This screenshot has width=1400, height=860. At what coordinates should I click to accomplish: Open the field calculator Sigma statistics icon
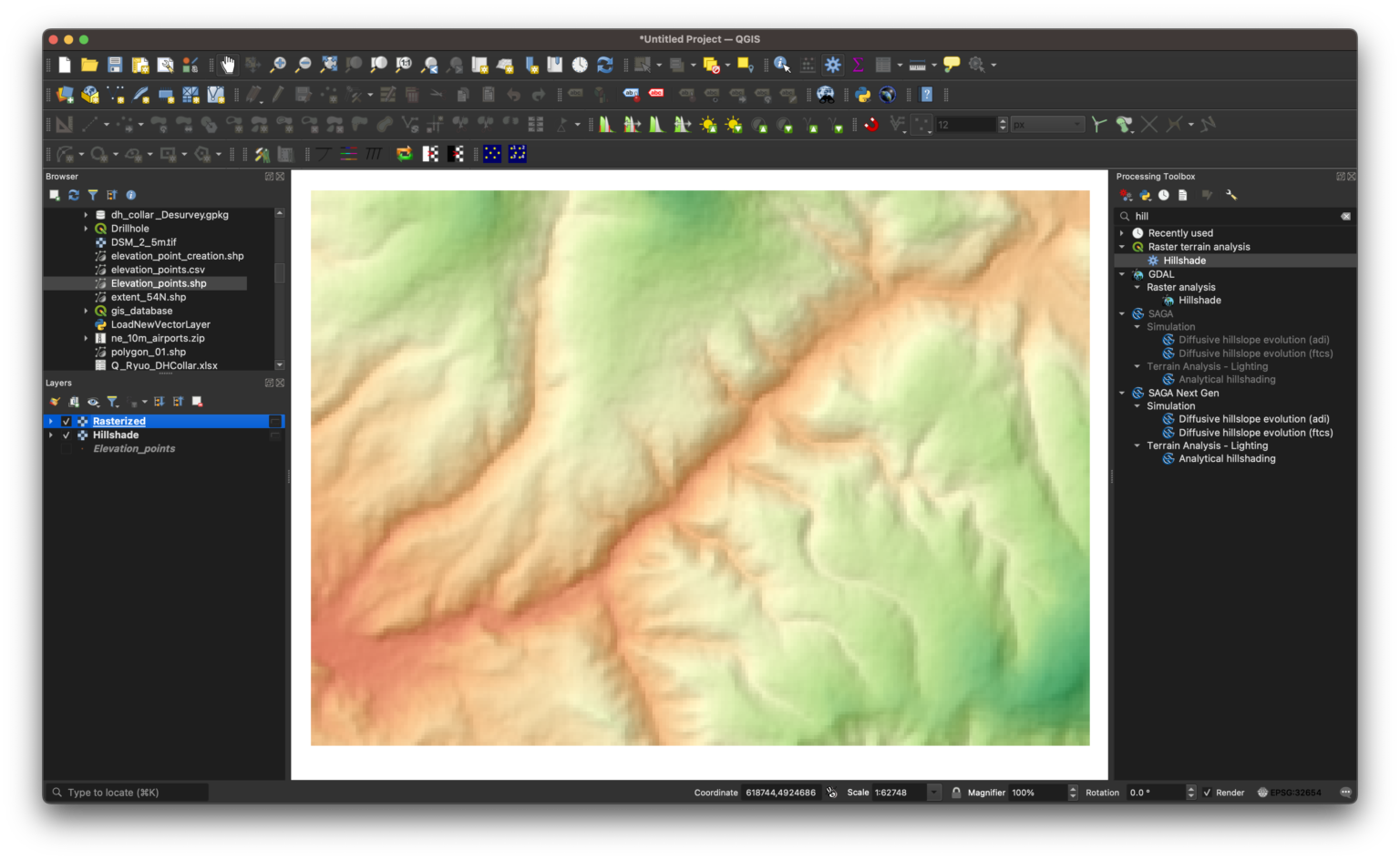click(x=858, y=65)
